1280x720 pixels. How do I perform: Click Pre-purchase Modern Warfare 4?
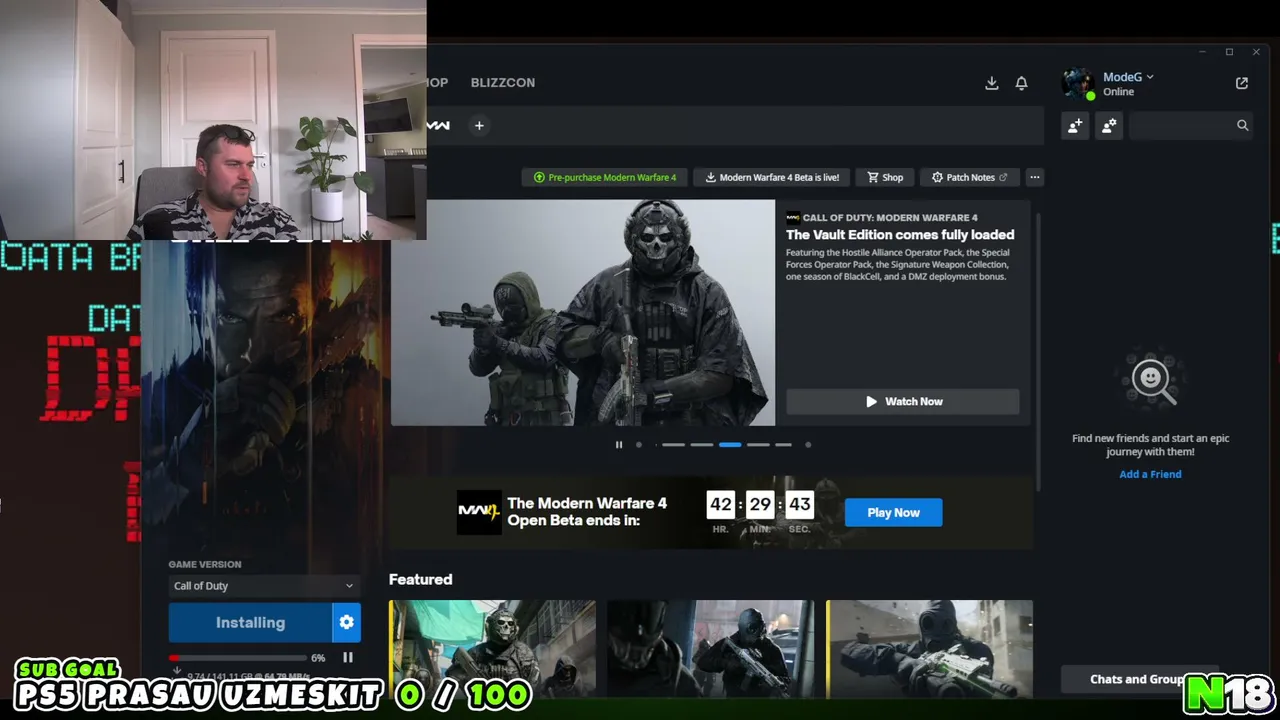click(605, 177)
